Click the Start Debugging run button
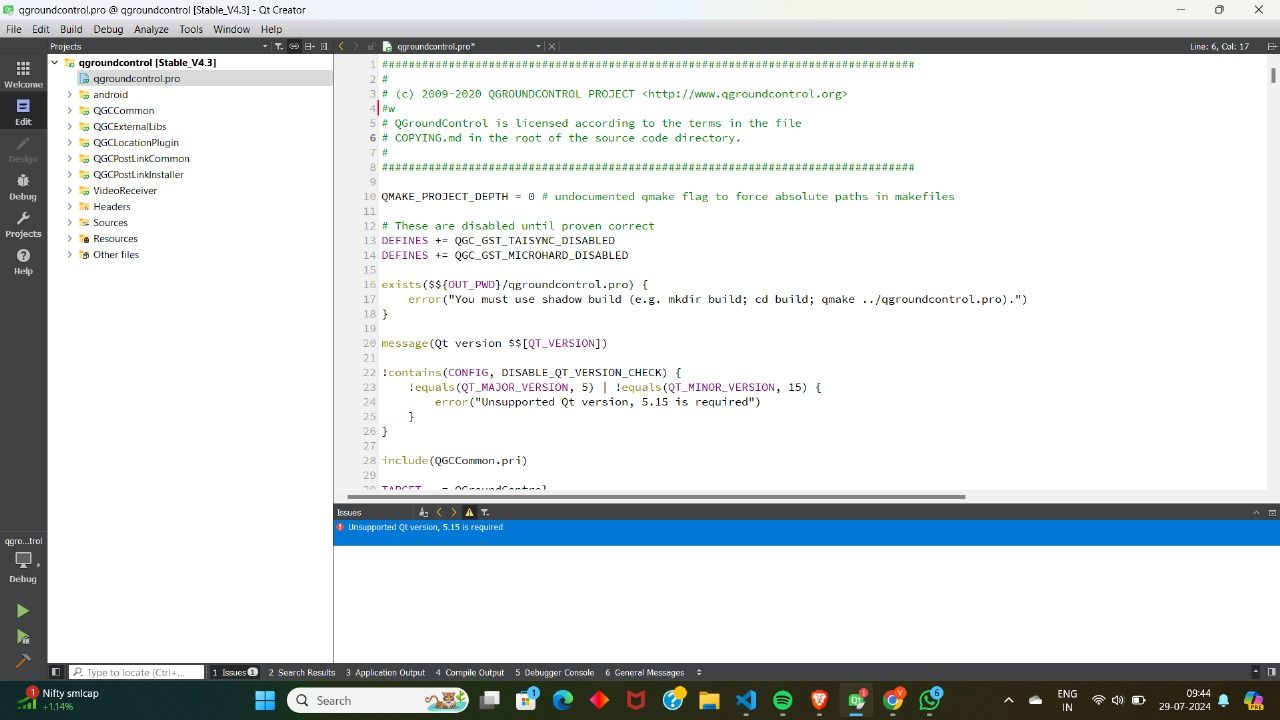This screenshot has width=1280, height=720. pyautogui.click(x=23, y=636)
